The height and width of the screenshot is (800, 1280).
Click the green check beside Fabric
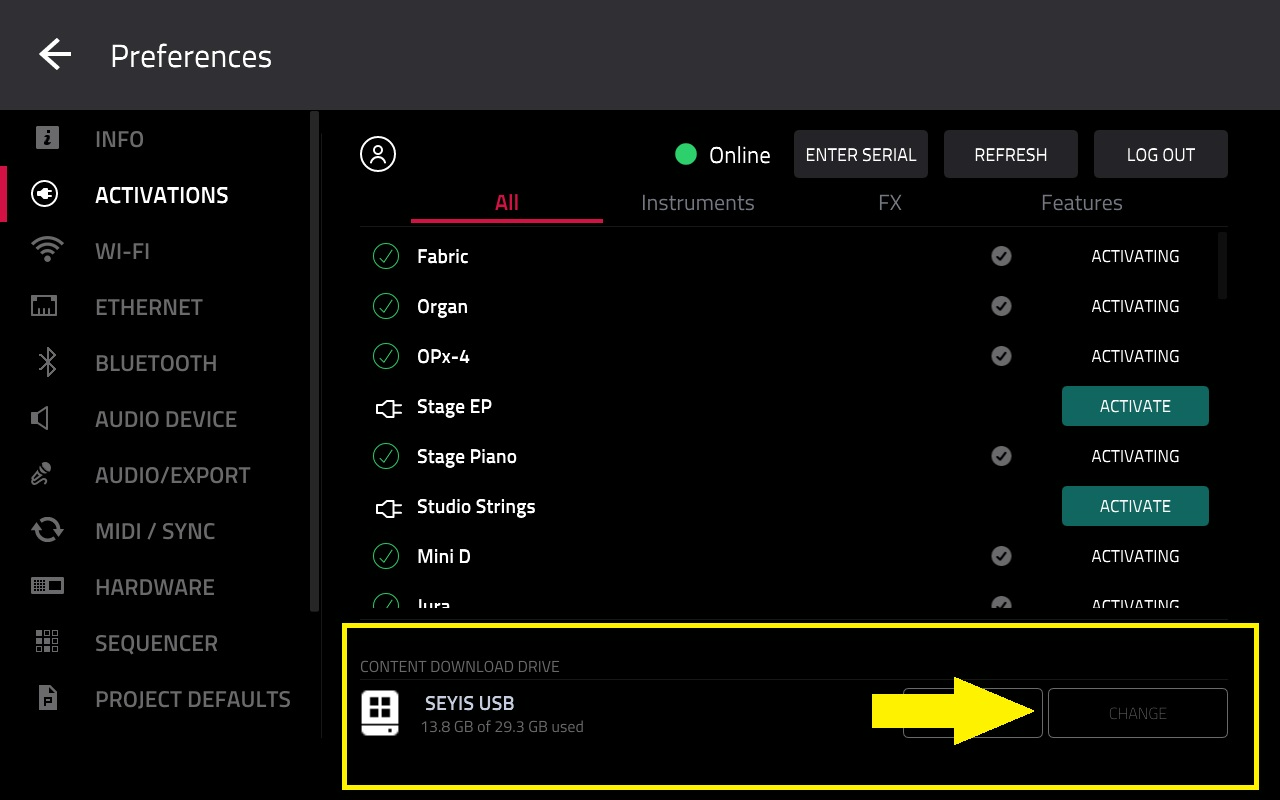pyautogui.click(x=386, y=256)
